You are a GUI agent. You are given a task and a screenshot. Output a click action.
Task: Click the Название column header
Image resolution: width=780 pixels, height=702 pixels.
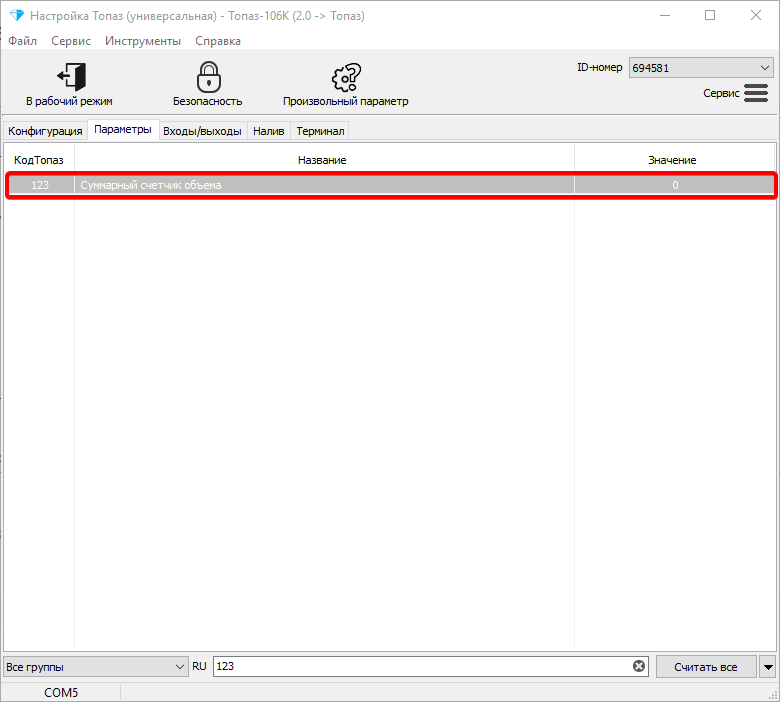tap(324, 160)
